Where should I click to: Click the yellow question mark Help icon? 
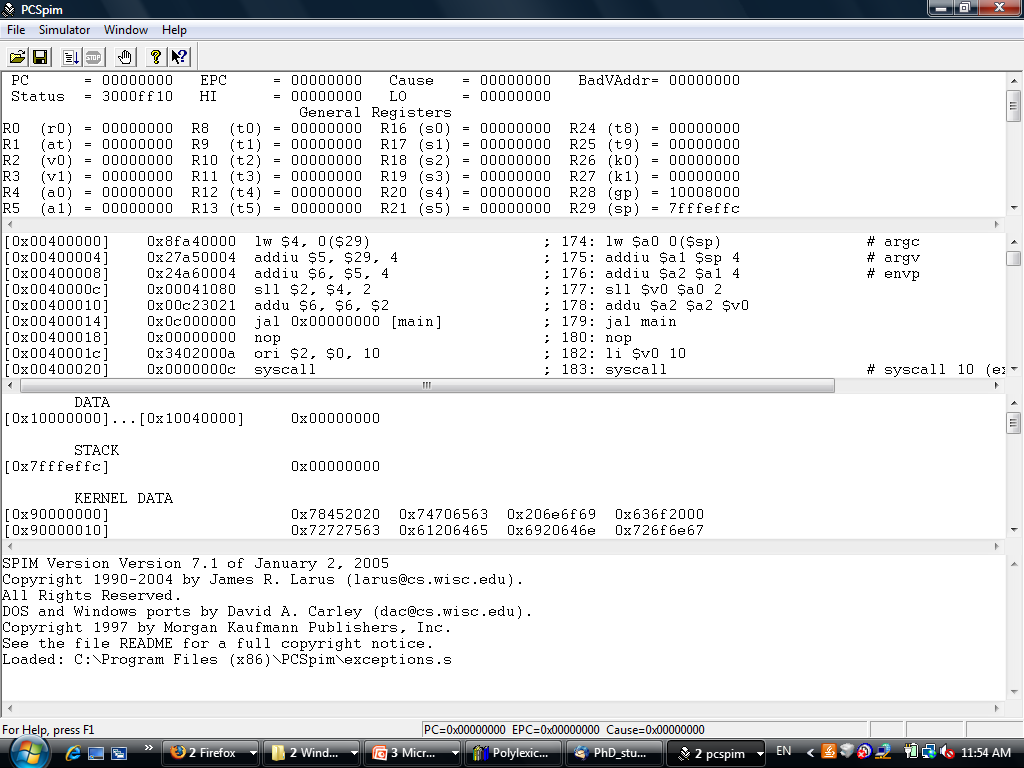point(155,57)
